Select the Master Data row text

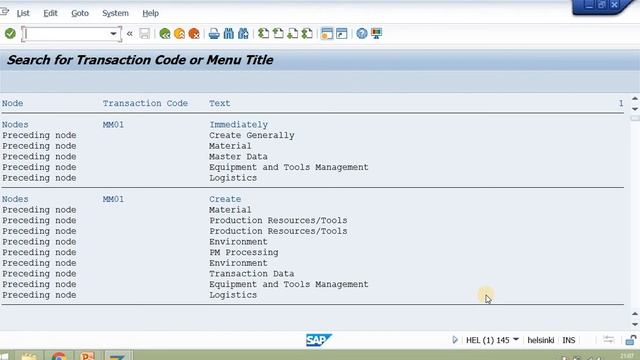(x=238, y=157)
